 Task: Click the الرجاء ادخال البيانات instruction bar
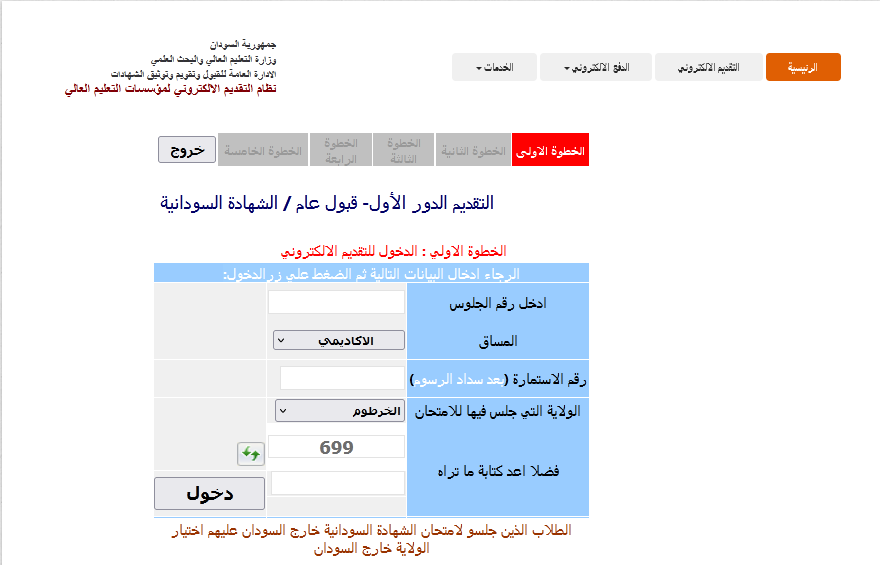click(372, 273)
